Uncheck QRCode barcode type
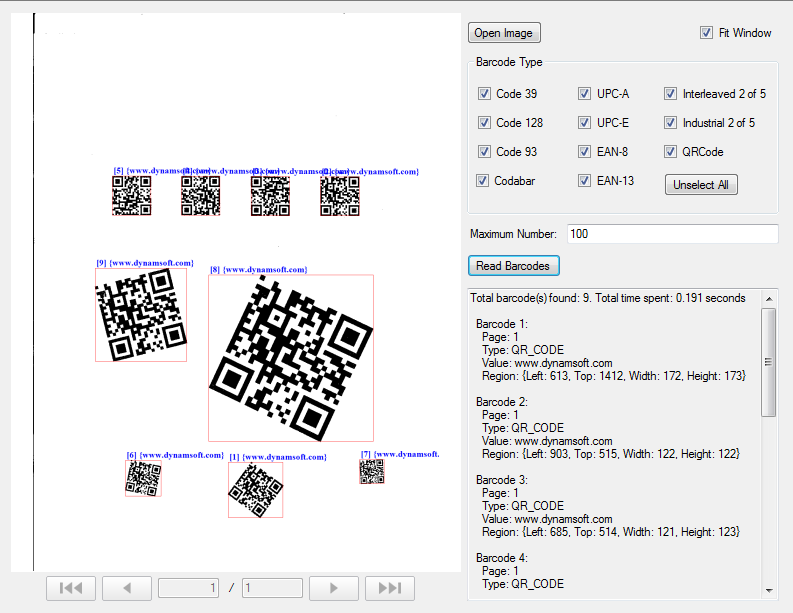The width and height of the screenshot is (793, 613). (671, 151)
